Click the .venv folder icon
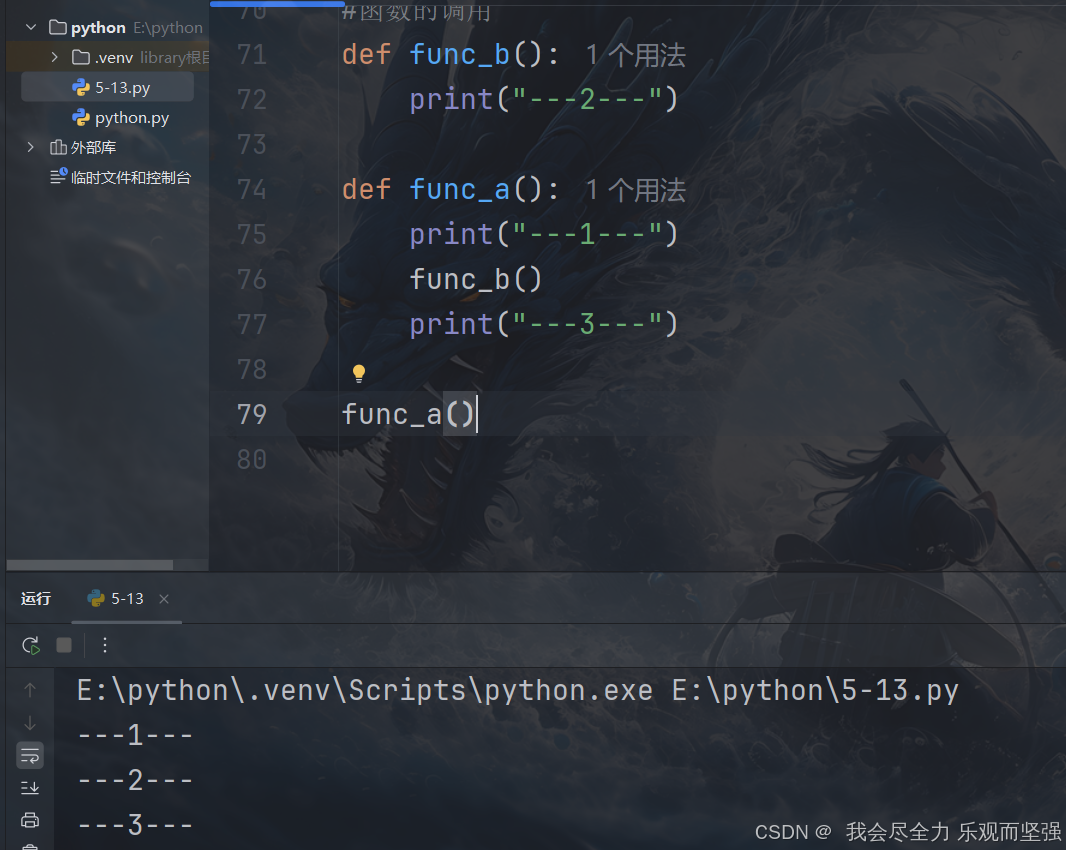This screenshot has height=850, width=1066. (81, 57)
